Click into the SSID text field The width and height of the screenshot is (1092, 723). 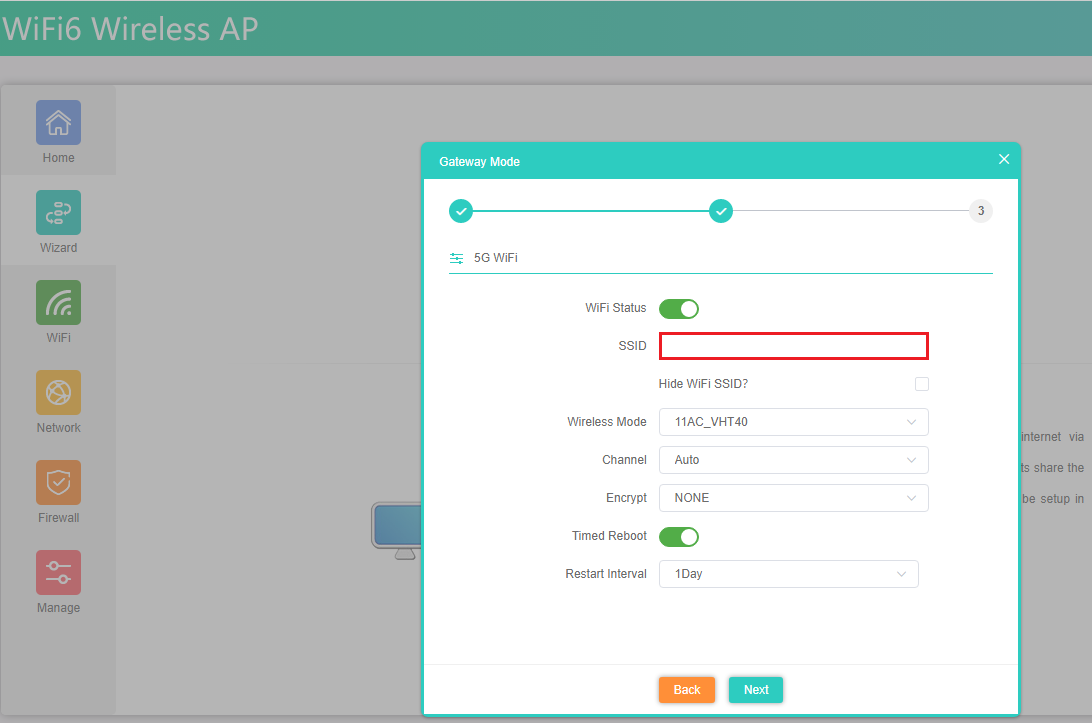pyautogui.click(x=793, y=346)
